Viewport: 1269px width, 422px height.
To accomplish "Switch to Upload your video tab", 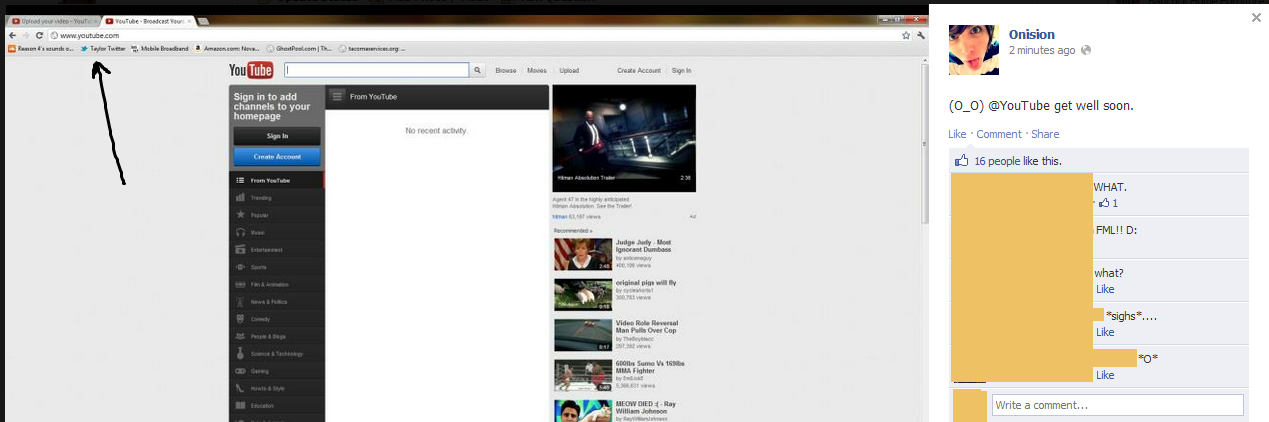I will [54, 21].
